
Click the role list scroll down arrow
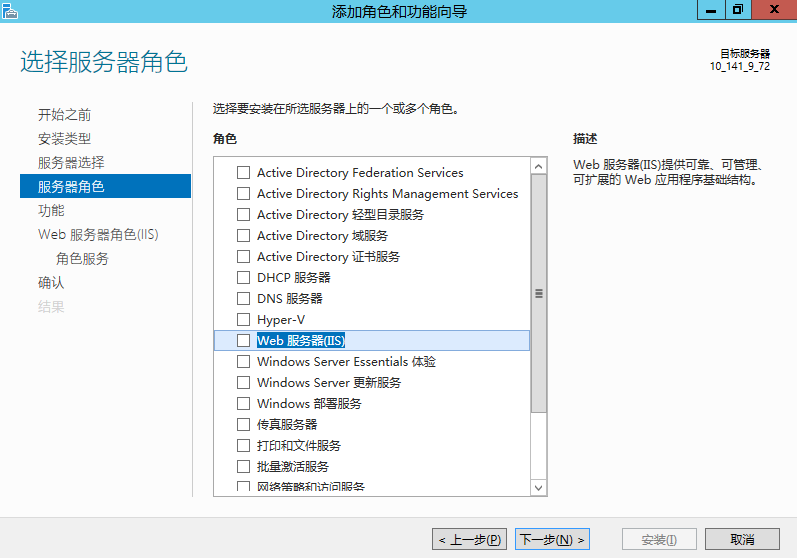[x=539, y=487]
